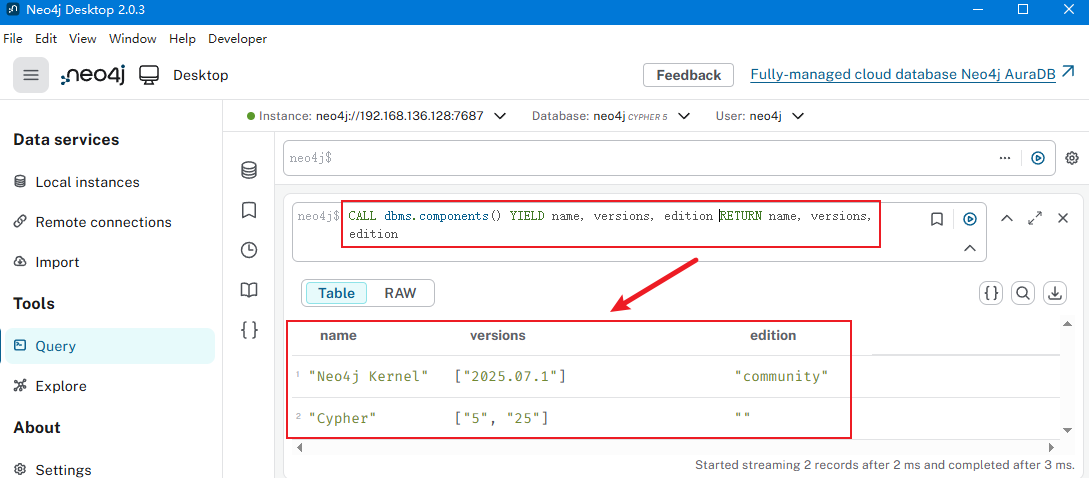Screen dimensions: 1089x478
Task: Switch result view to RAW
Action: click(x=401, y=293)
